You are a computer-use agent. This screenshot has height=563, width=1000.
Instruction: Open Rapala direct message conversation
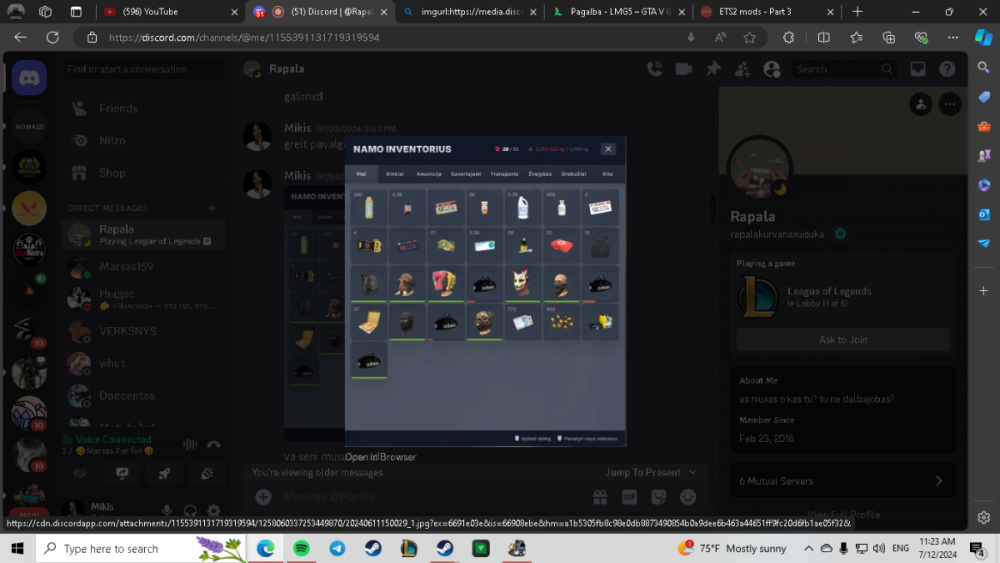pyautogui.click(x=143, y=235)
